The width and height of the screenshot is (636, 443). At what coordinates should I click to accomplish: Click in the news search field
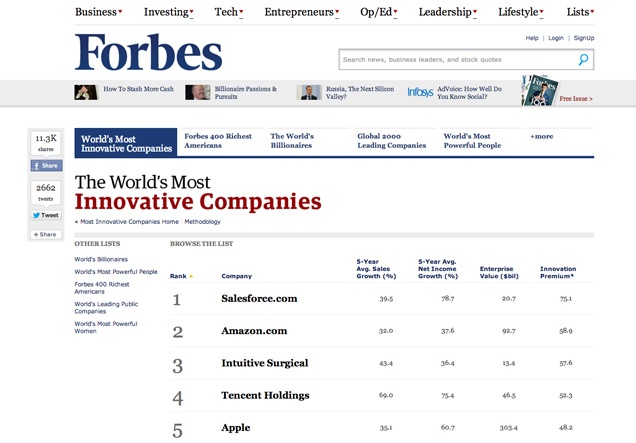(x=458, y=60)
